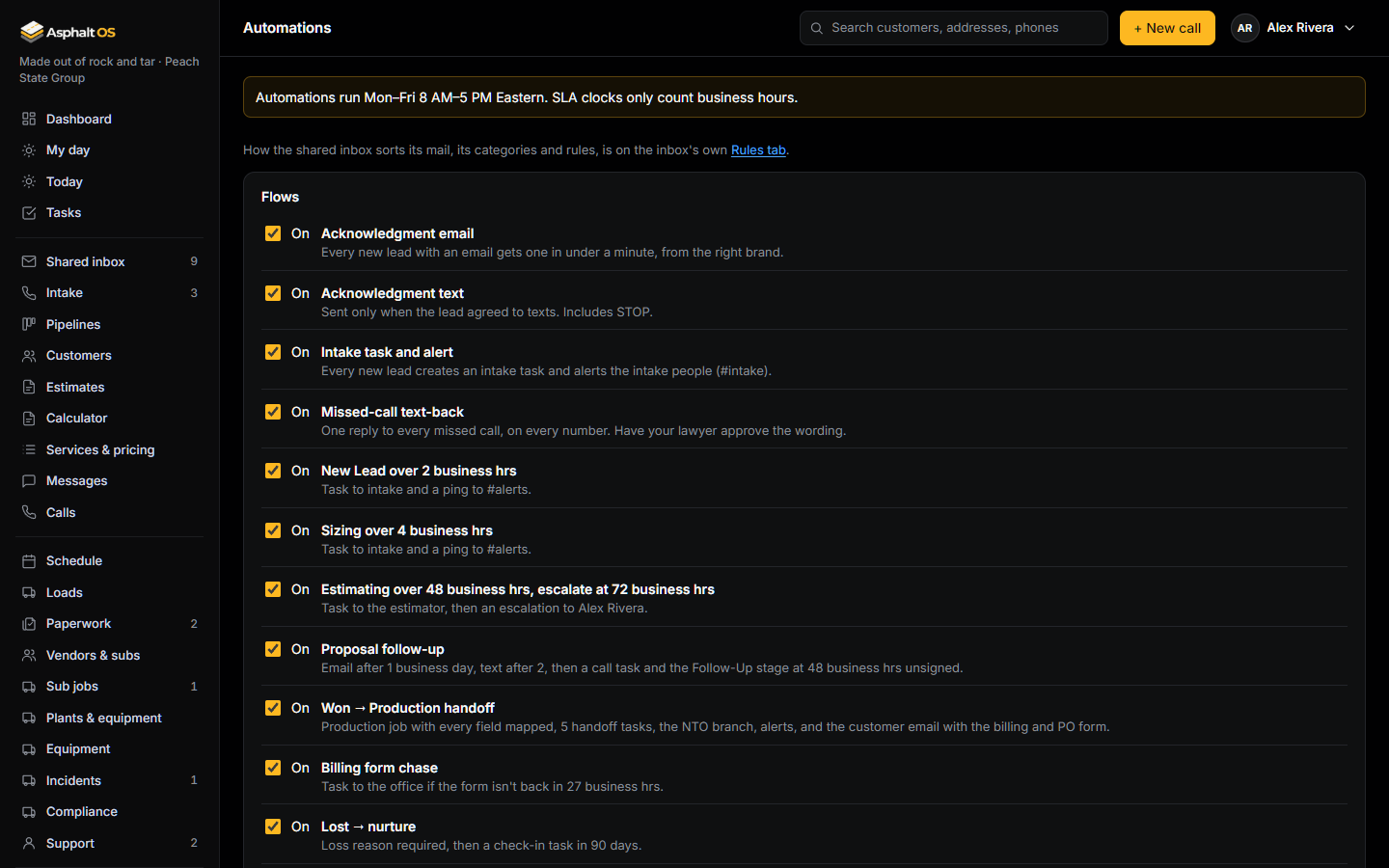Click the My day sun icon
The width and height of the screenshot is (1389, 868).
coord(29,150)
